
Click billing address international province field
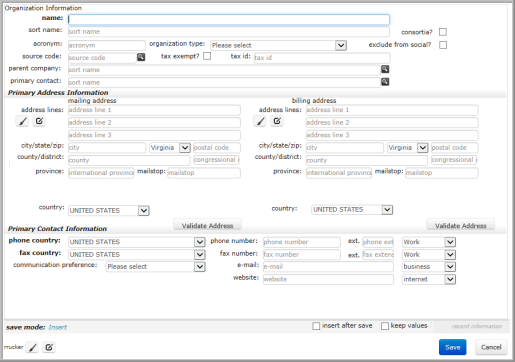(x=339, y=173)
